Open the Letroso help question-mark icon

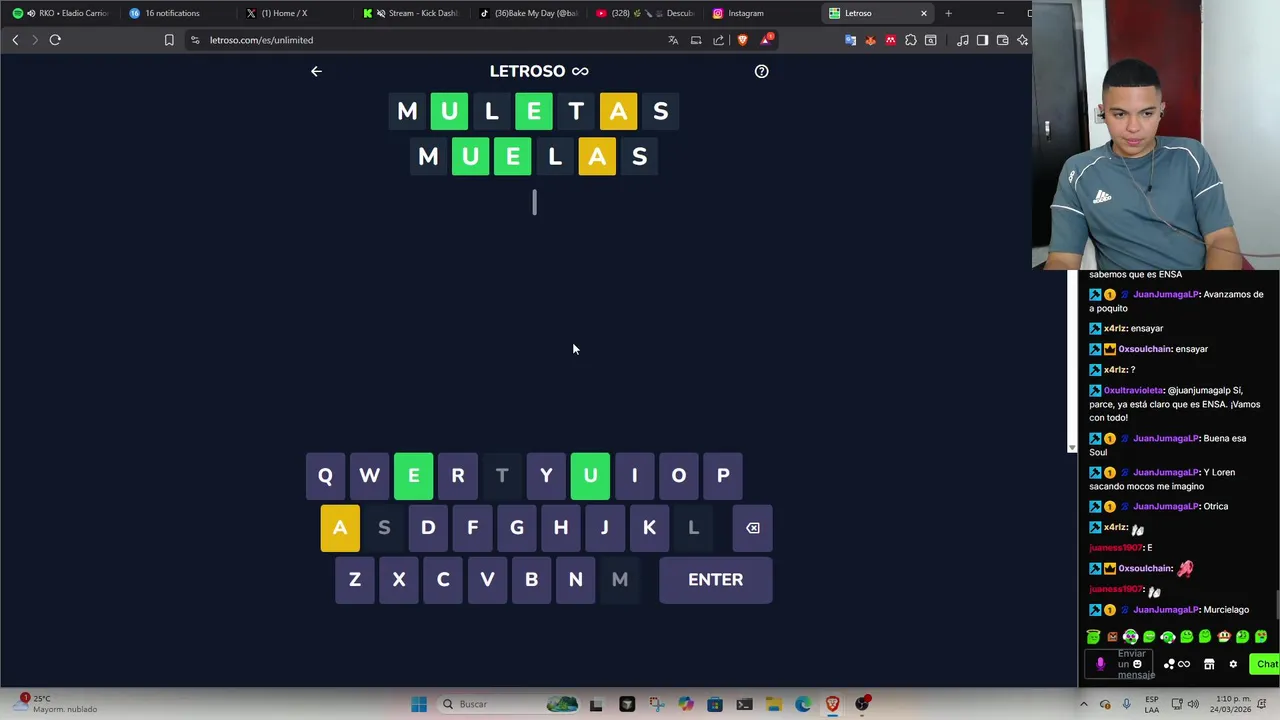[761, 71]
